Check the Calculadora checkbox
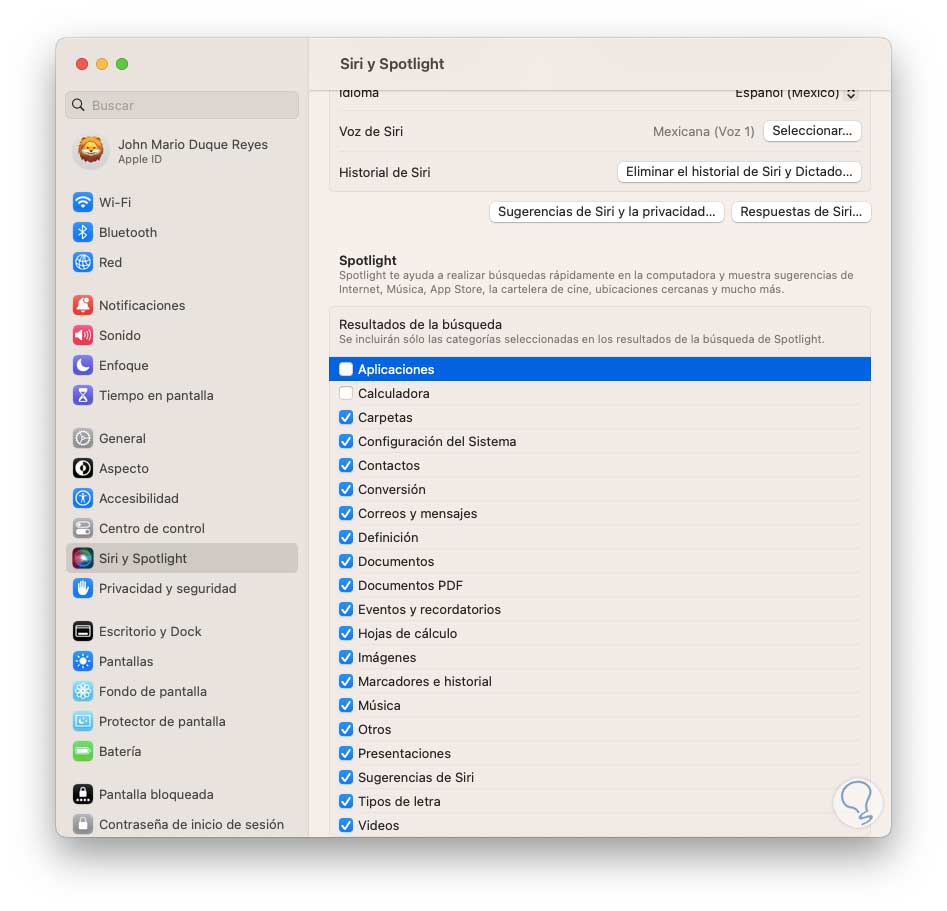Screen dimensions: 947x911 click(346, 393)
